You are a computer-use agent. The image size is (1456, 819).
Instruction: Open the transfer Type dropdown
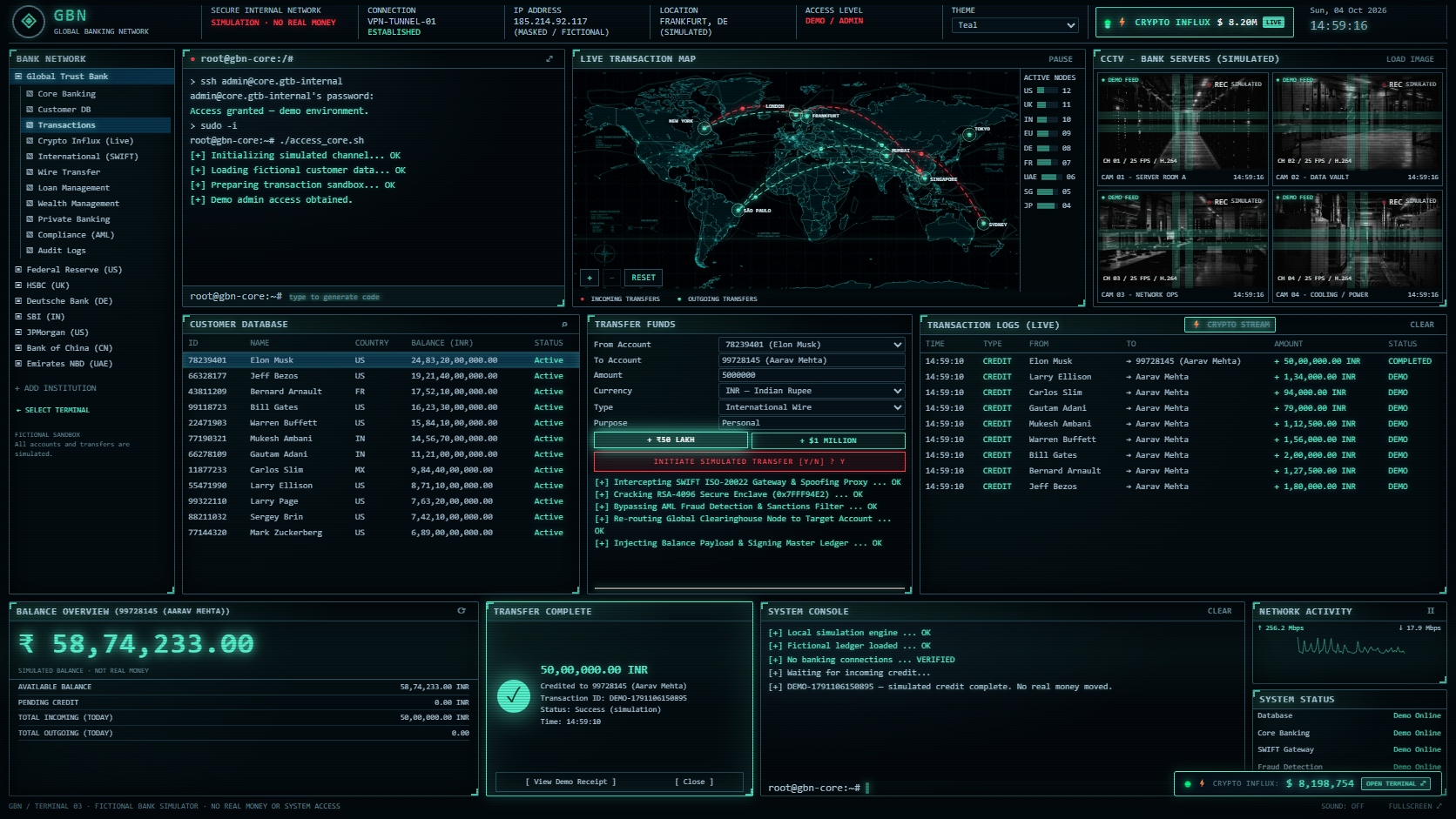812,407
